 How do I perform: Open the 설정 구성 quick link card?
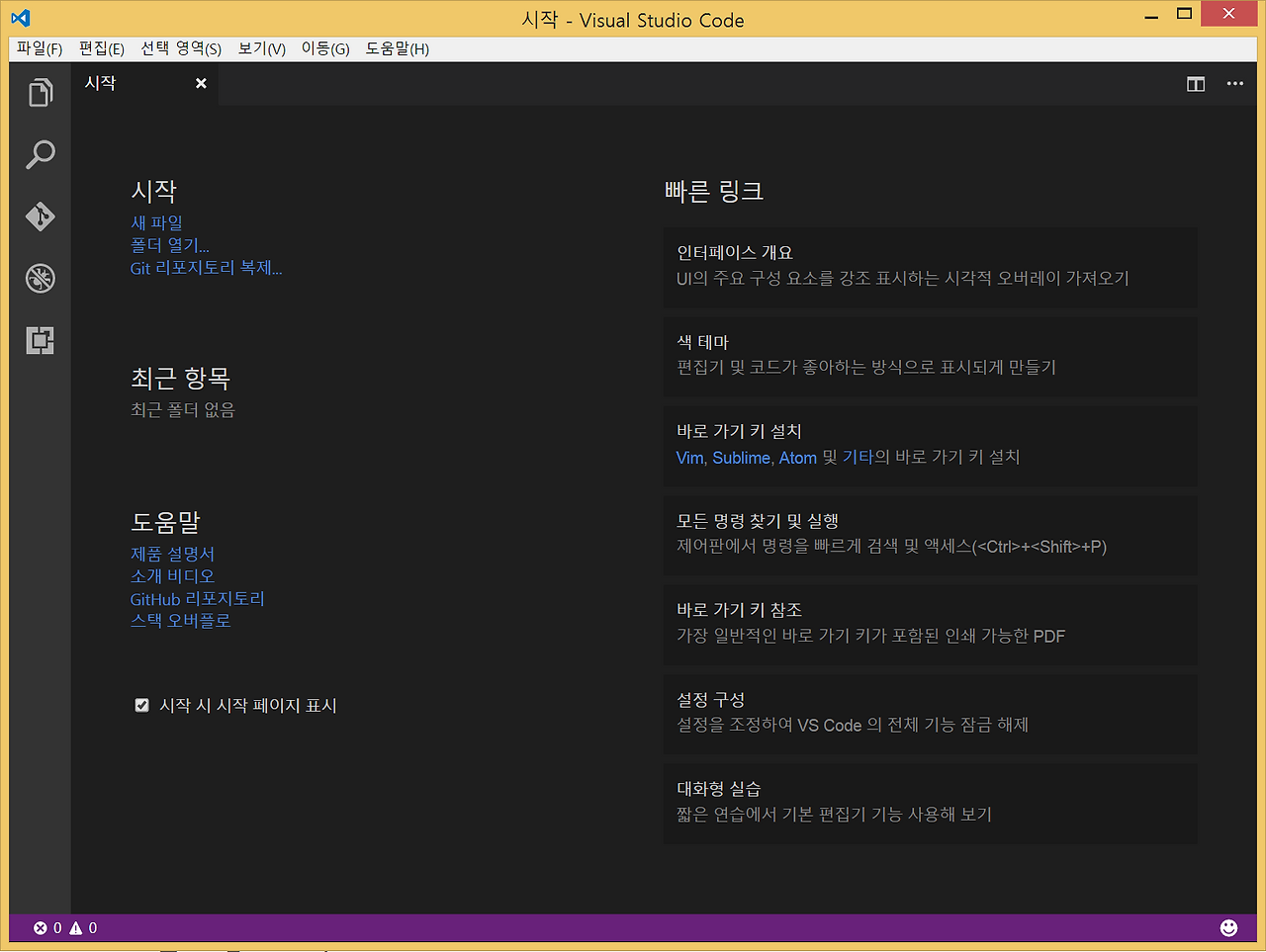tap(930, 714)
